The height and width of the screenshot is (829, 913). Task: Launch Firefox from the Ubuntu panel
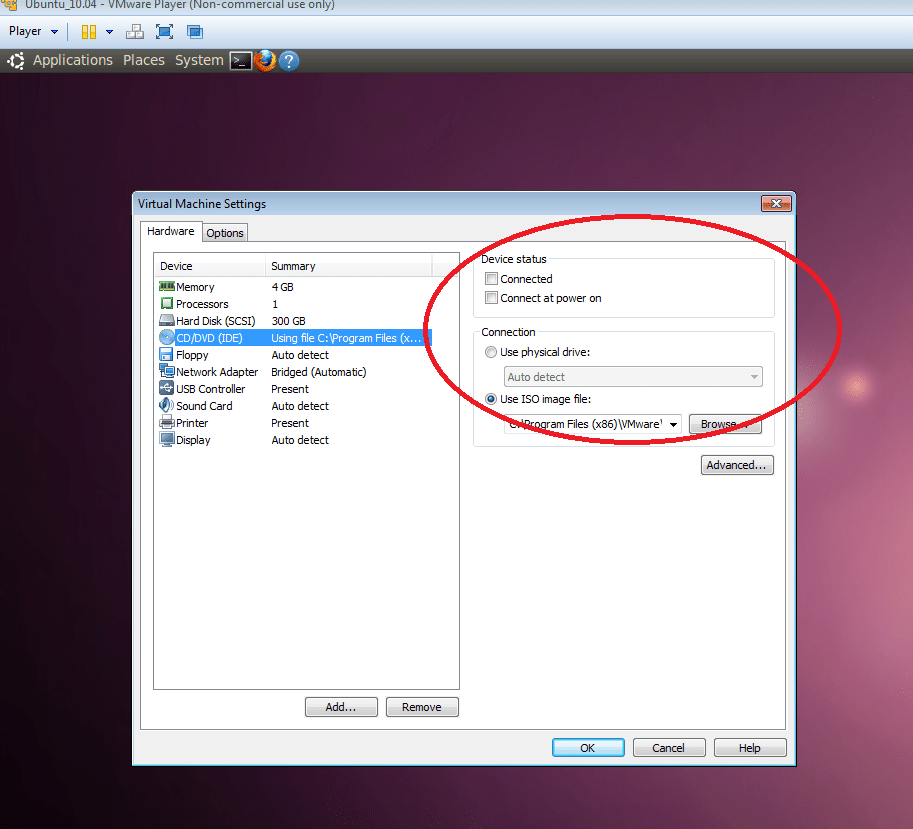265,61
